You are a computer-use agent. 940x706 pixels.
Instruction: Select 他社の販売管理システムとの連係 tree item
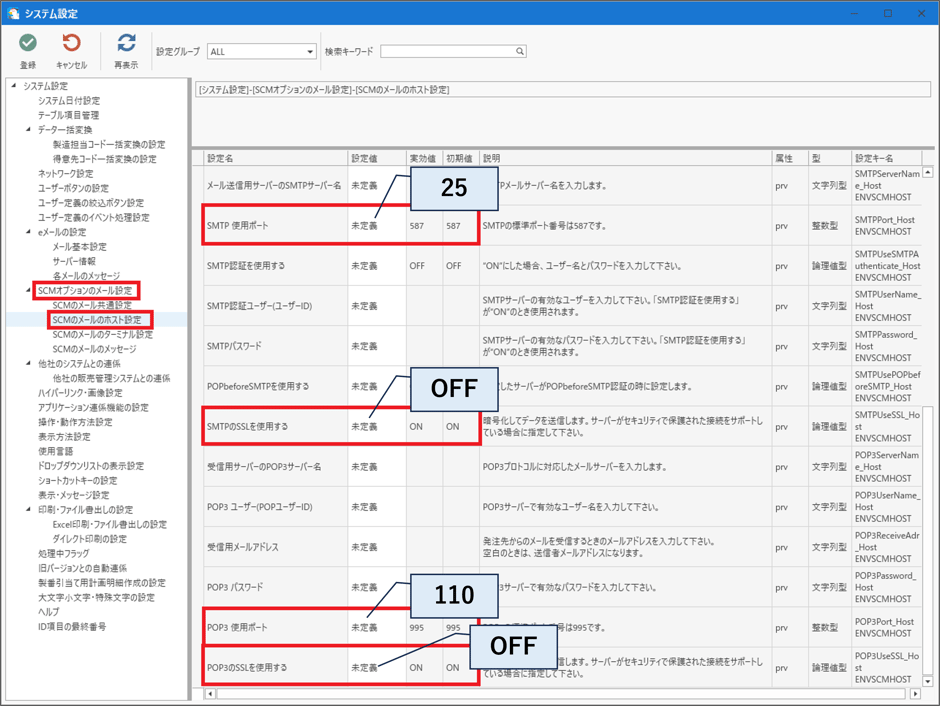coord(112,378)
